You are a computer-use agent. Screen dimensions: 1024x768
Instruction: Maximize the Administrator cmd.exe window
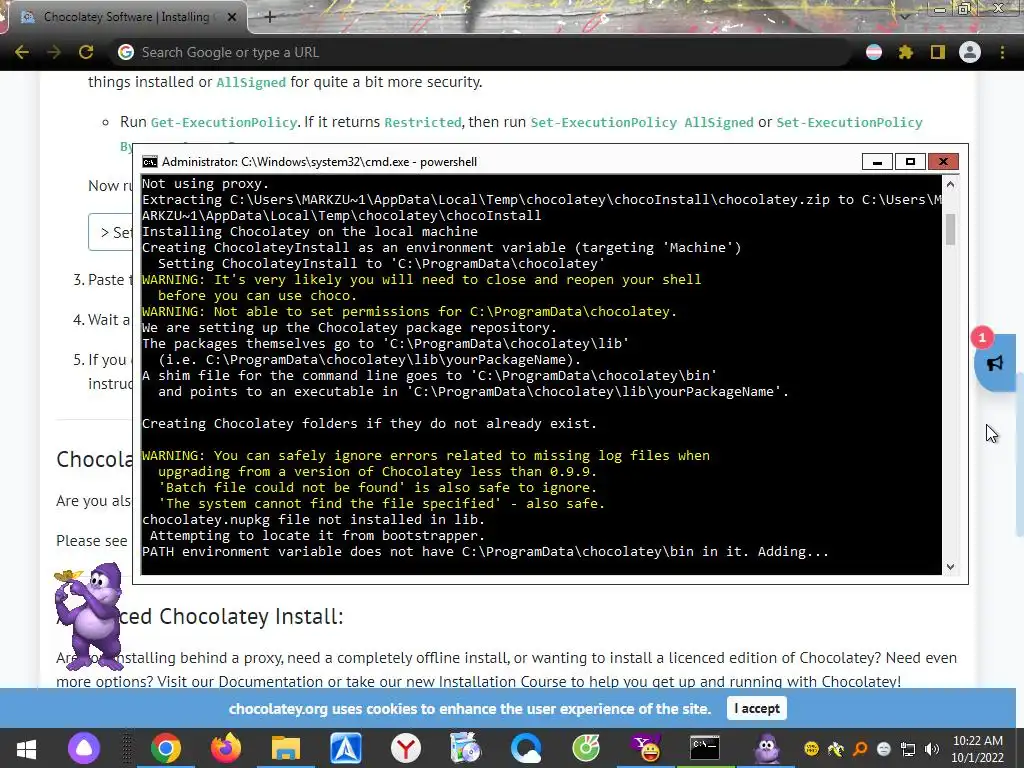point(910,161)
